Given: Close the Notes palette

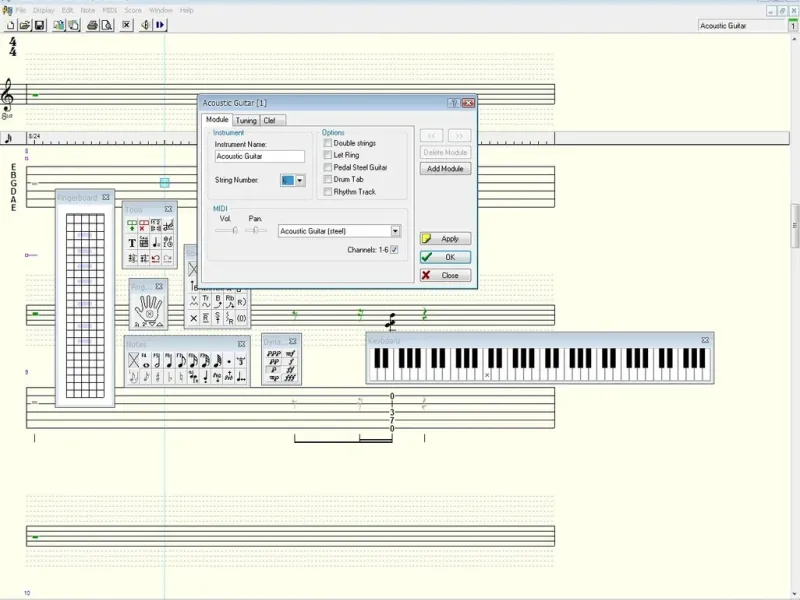Looking at the screenshot, I should [x=241, y=344].
